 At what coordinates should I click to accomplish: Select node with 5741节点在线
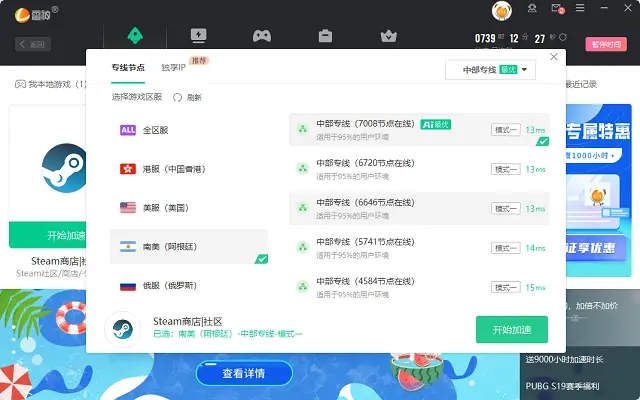(419, 248)
